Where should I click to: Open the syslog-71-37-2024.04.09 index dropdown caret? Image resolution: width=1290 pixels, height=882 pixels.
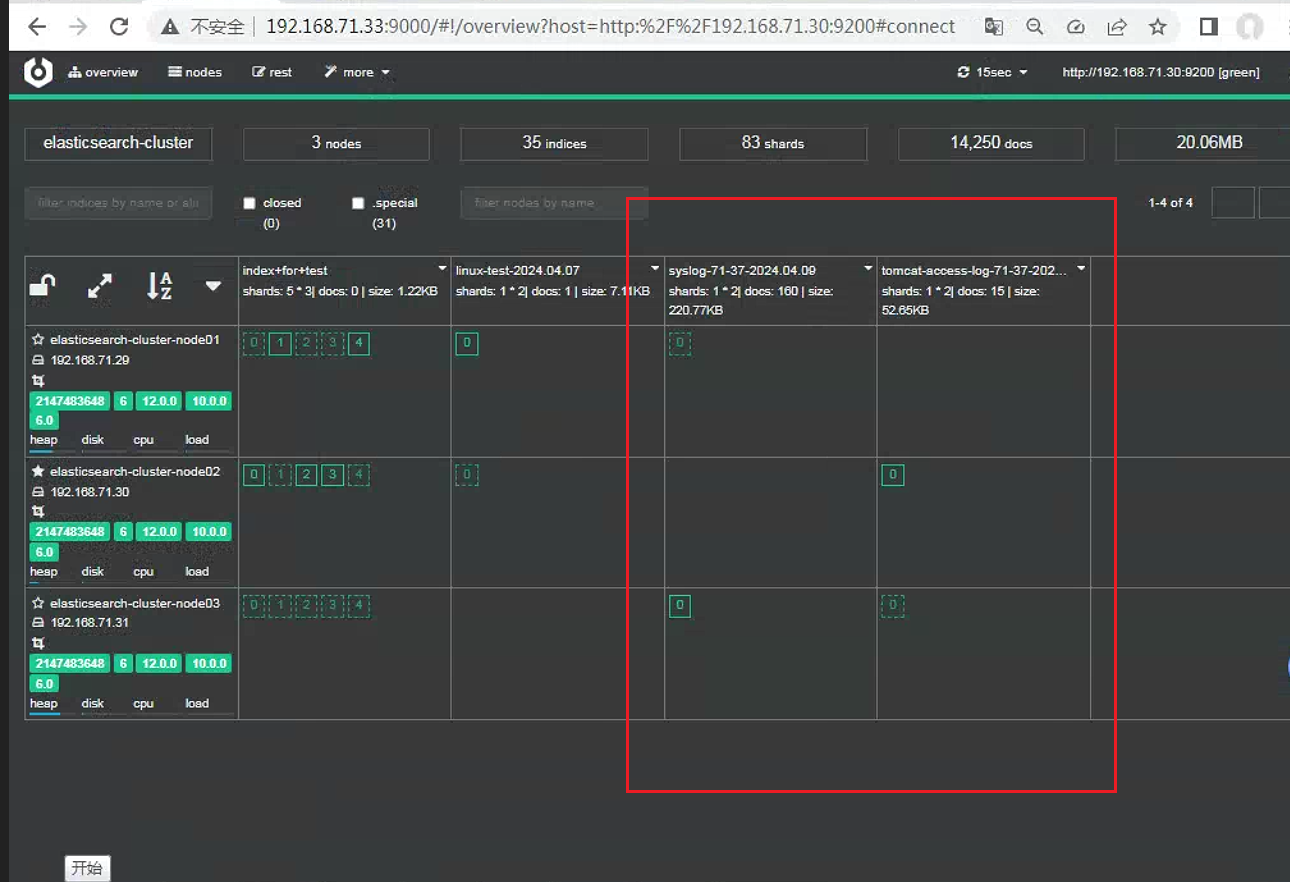coord(868,269)
